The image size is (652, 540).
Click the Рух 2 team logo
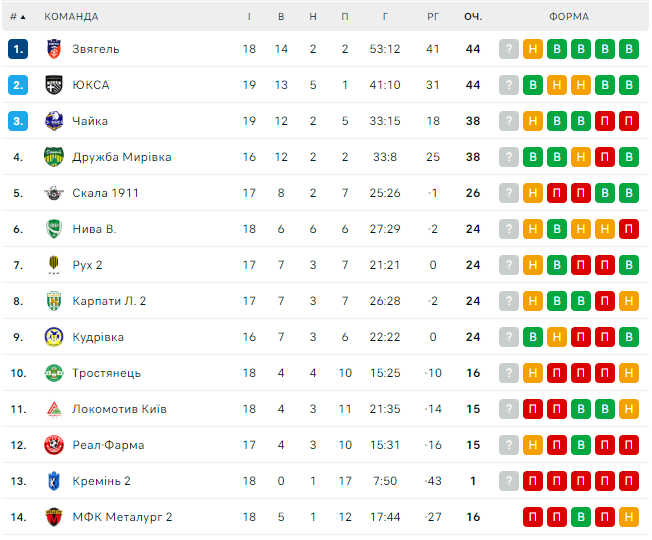54,265
